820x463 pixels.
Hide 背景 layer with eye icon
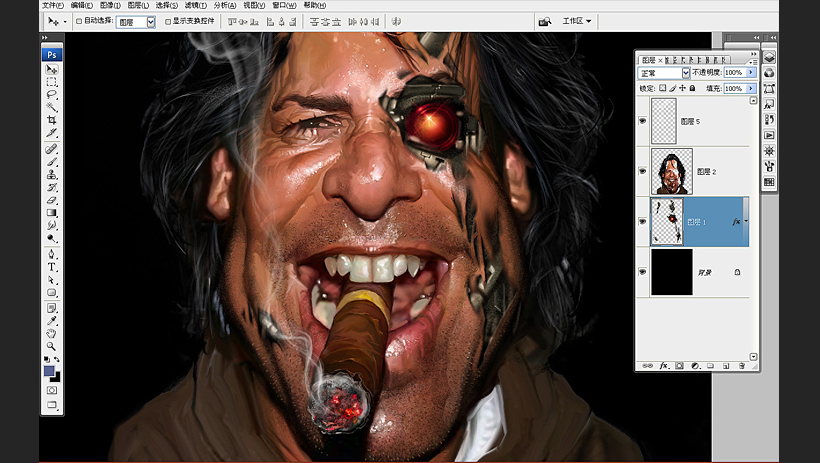pyautogui.click(x=643, y=272)
